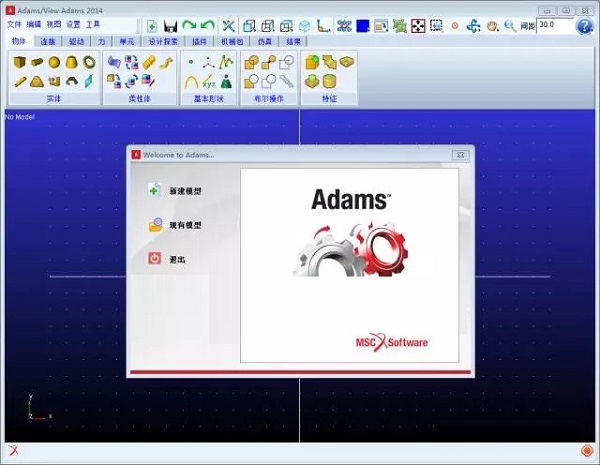
Task: Choose the frustum cone solid tool
Action: (72, 62)
